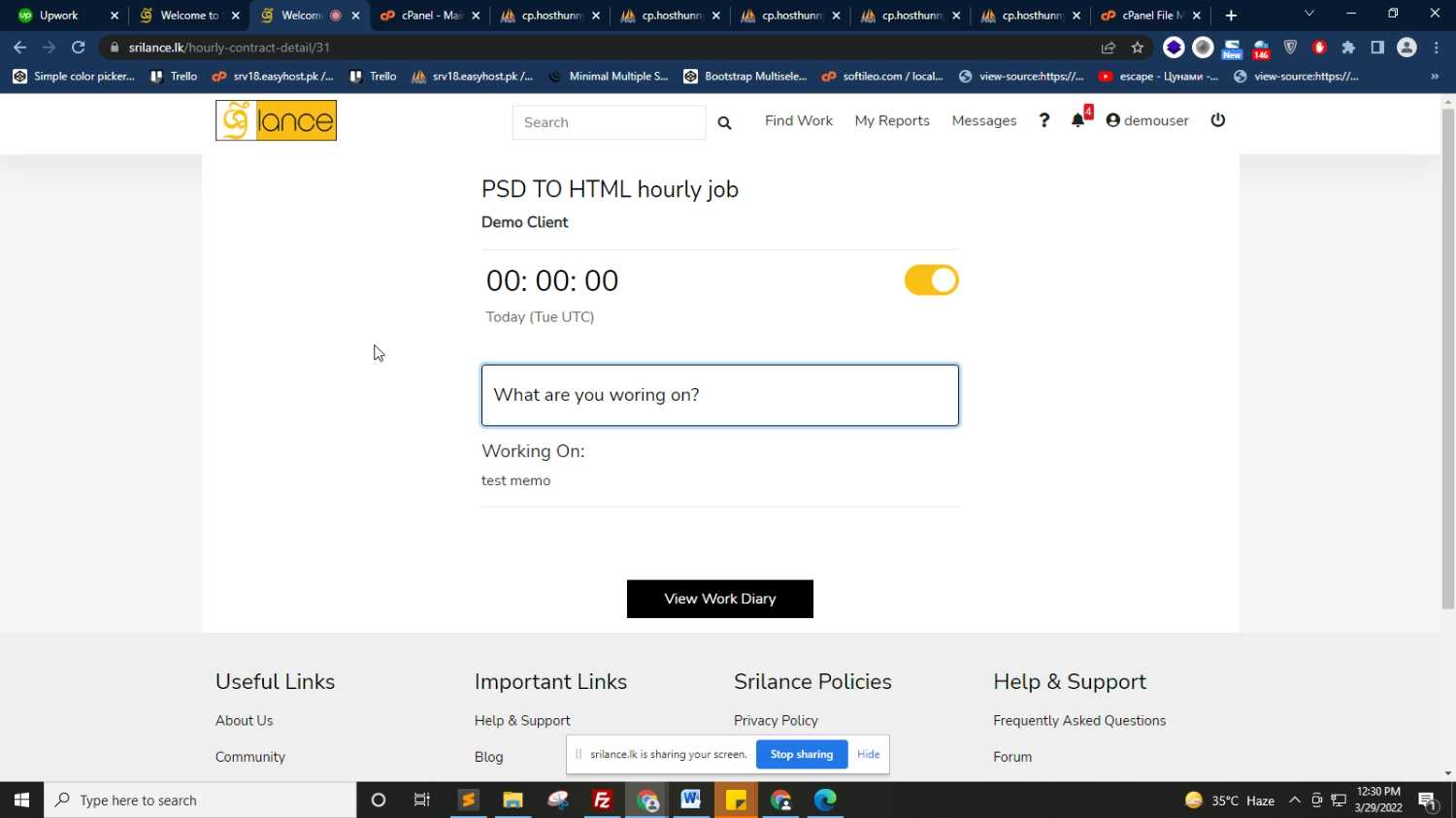Click the help question mark icon

coord(1044,120)
